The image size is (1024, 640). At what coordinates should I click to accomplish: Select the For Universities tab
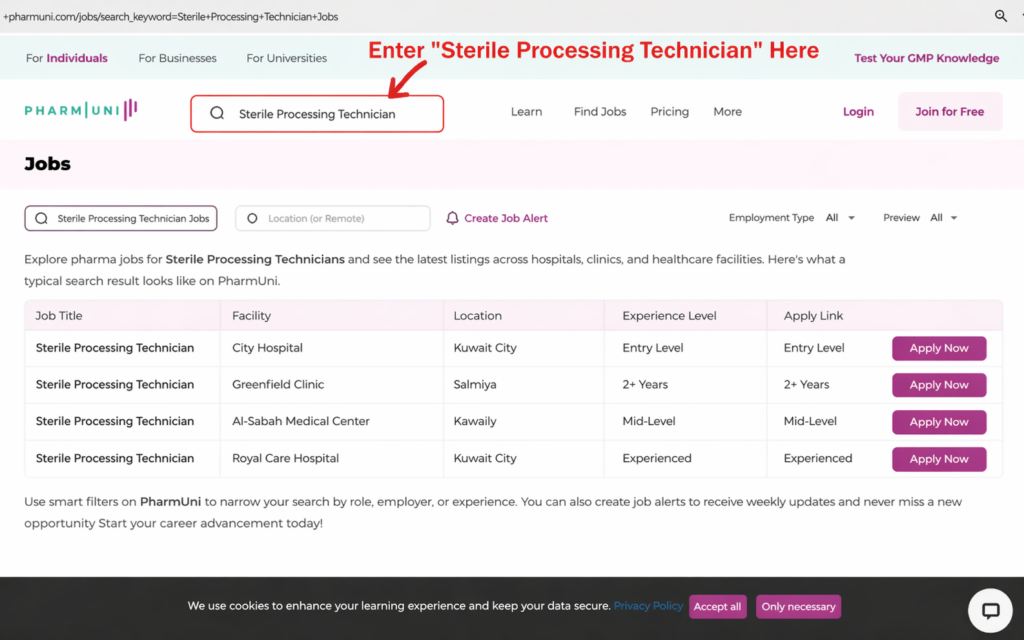pos(287,58)
